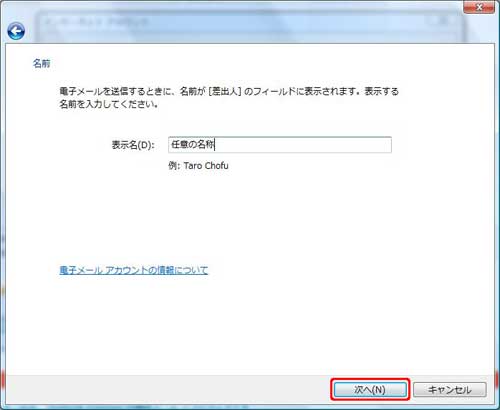Click the 名前 heading text
The image size is (500, 410).
click(x=41, y=63)
